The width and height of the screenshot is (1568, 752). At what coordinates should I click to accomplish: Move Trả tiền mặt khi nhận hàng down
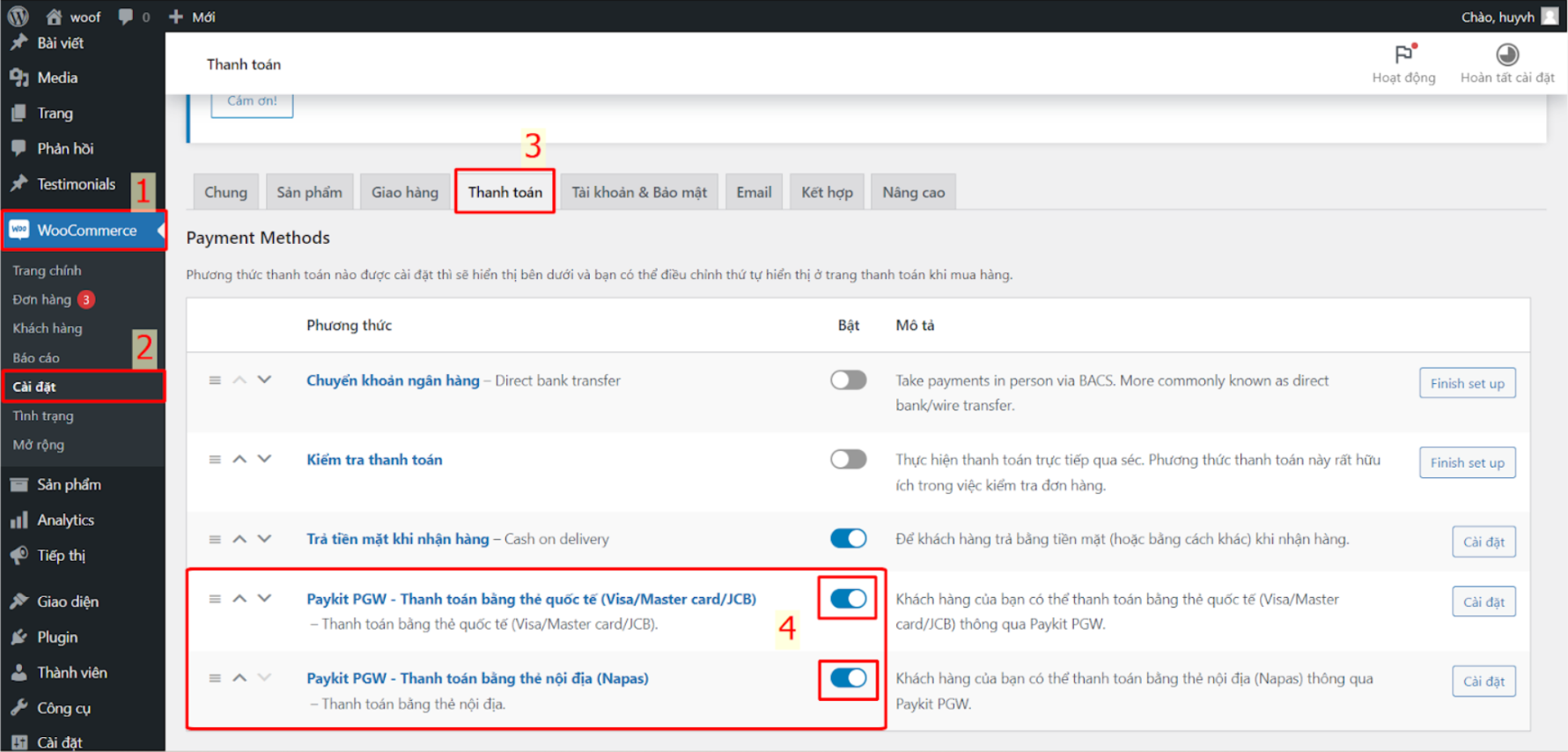pyautogui.click(x=264, y=538)
